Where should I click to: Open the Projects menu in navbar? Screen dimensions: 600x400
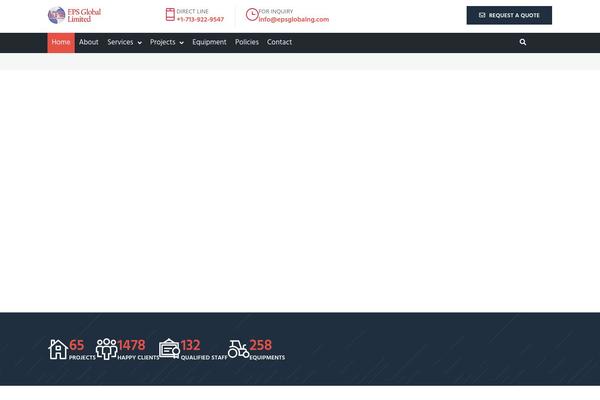pos(163,42)
